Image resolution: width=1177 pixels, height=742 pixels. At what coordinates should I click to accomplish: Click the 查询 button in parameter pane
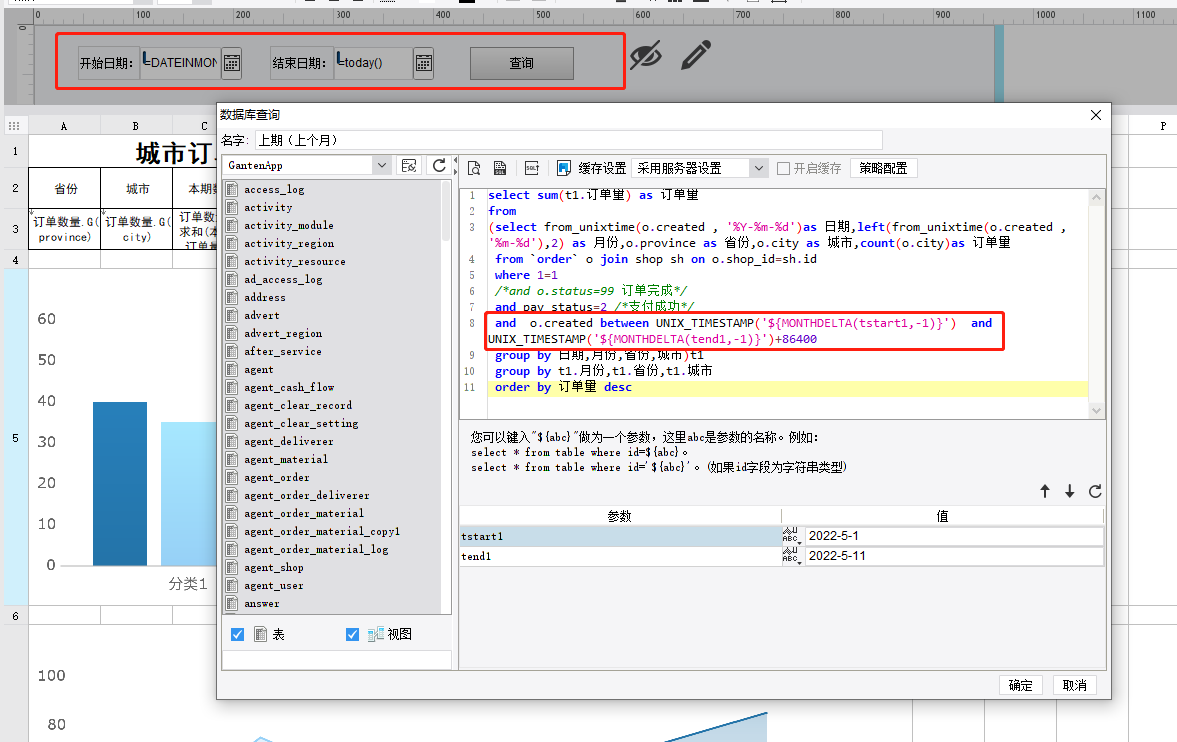click(522, 63)
